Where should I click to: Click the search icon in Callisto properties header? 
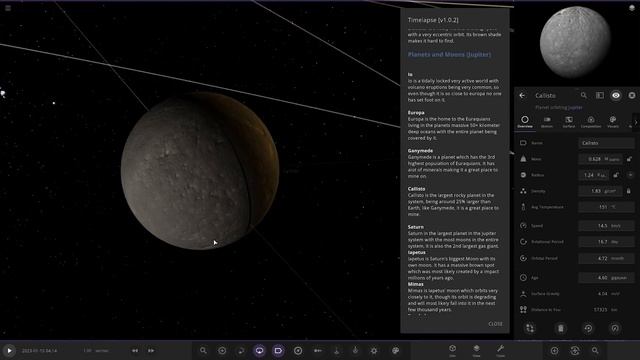point(584,95)
